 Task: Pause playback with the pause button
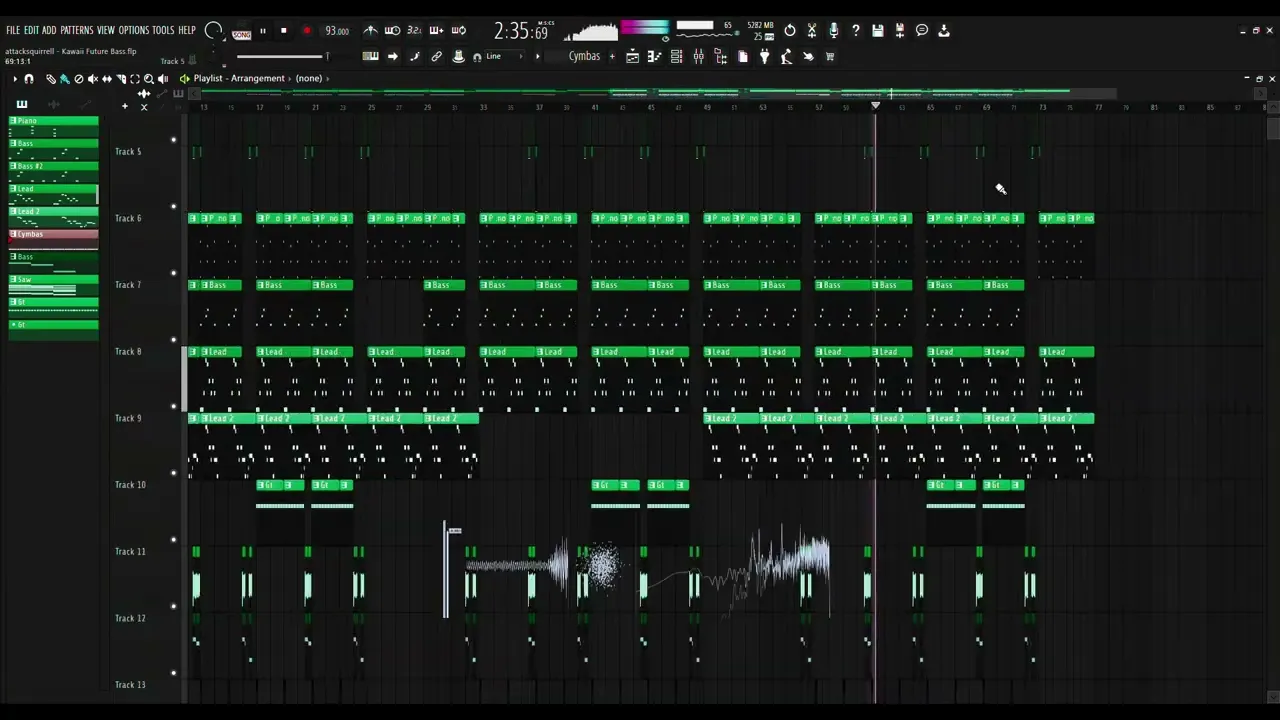pos(263,31)
